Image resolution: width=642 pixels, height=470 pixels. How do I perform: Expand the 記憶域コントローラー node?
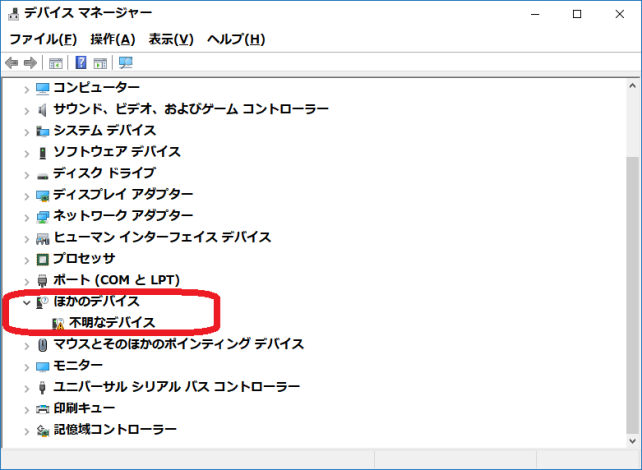click(x=27, y=431)
